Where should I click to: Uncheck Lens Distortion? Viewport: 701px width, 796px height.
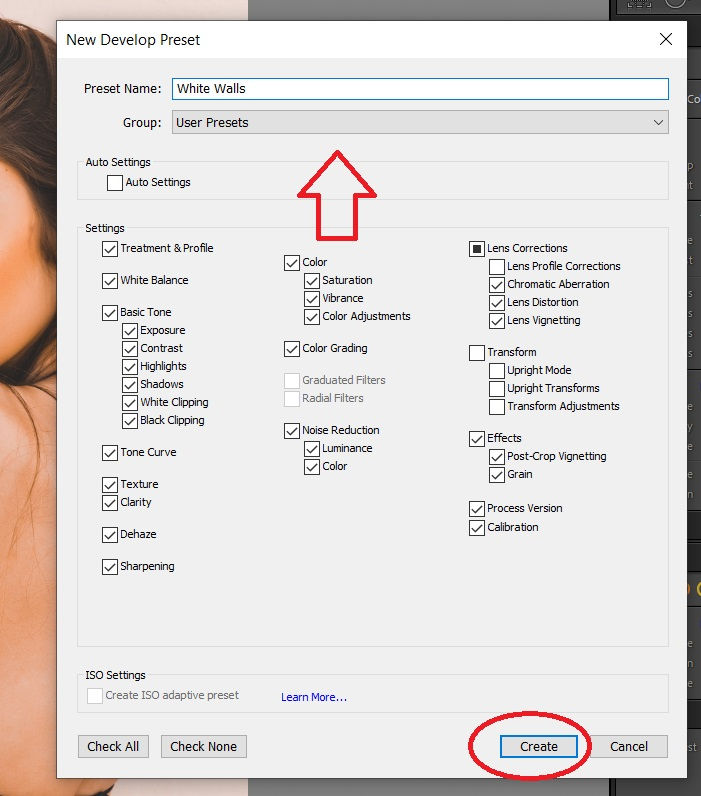497,303
